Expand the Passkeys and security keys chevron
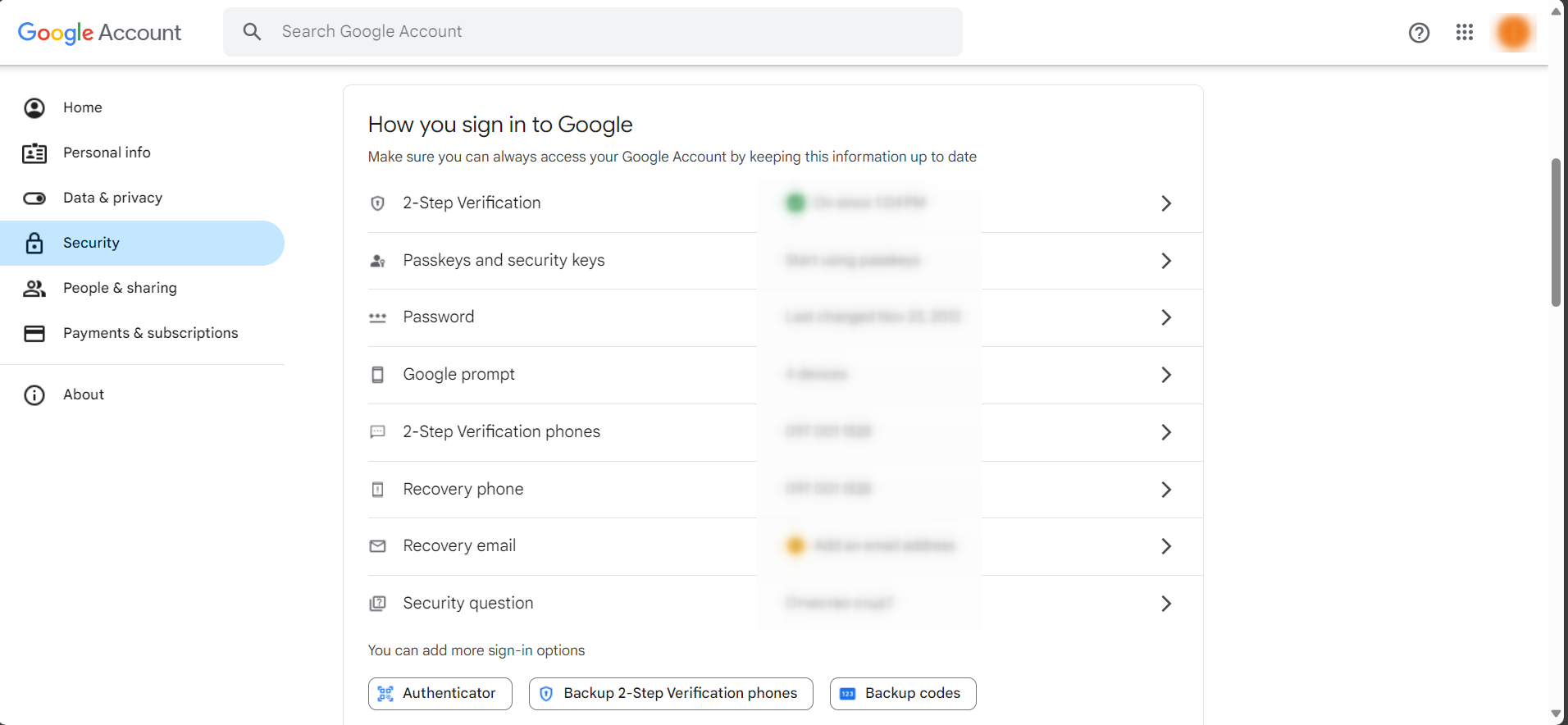The height and width of the screenshot is (725, 1568). coord(1166,261)
